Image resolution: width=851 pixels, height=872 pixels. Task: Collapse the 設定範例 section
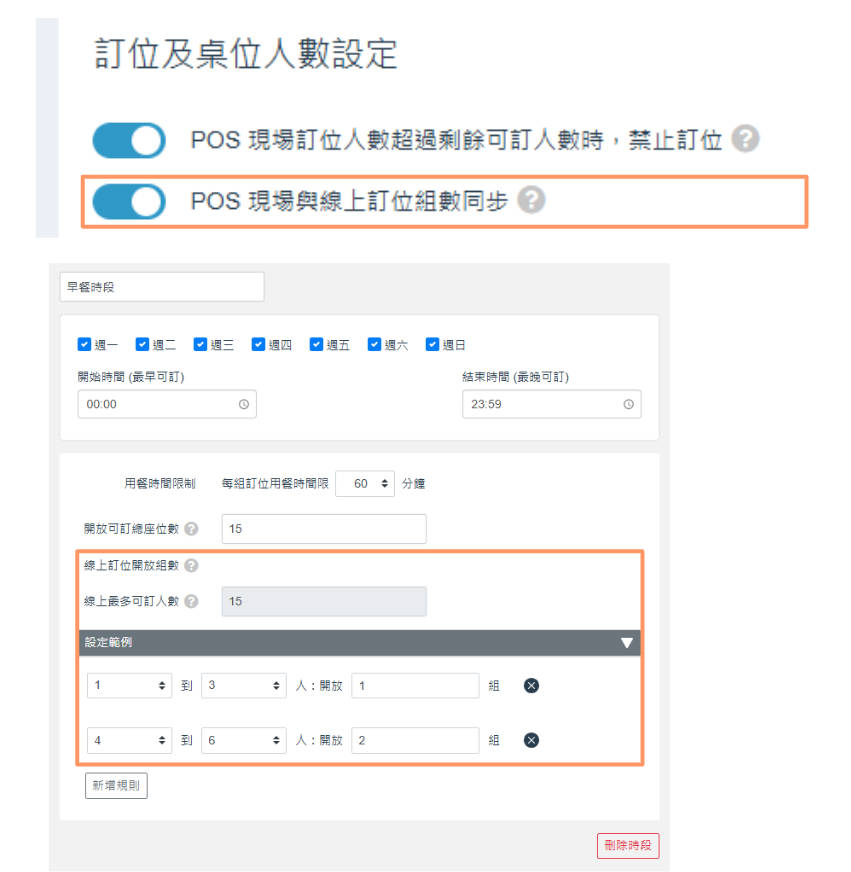(x=626, y=642)
